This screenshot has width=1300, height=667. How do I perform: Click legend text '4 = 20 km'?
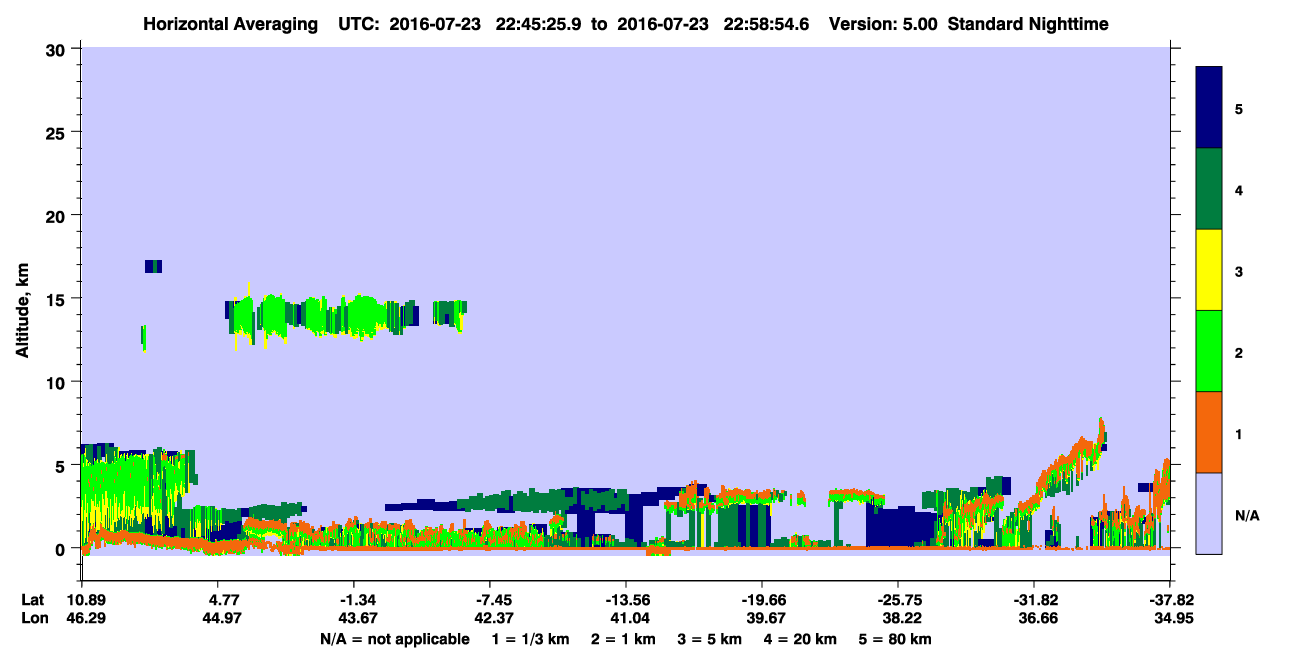click(800, 639)
